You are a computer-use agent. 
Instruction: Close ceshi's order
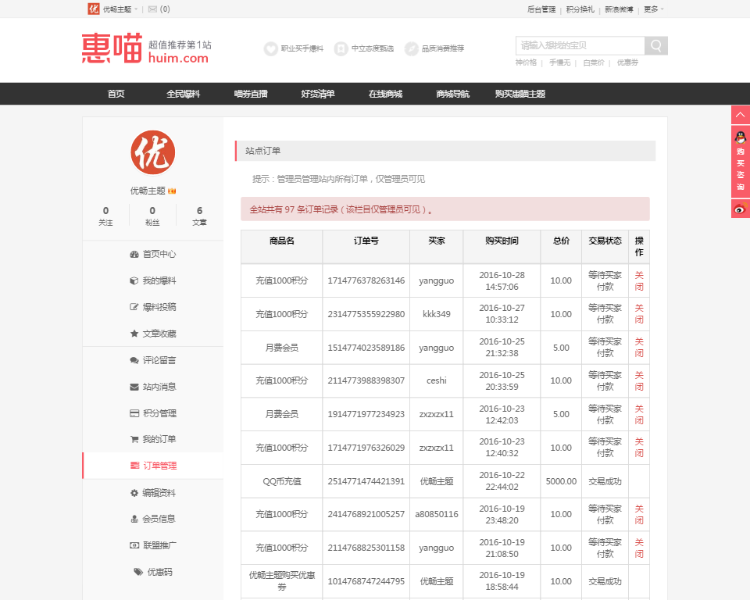(x=639, y=381)
